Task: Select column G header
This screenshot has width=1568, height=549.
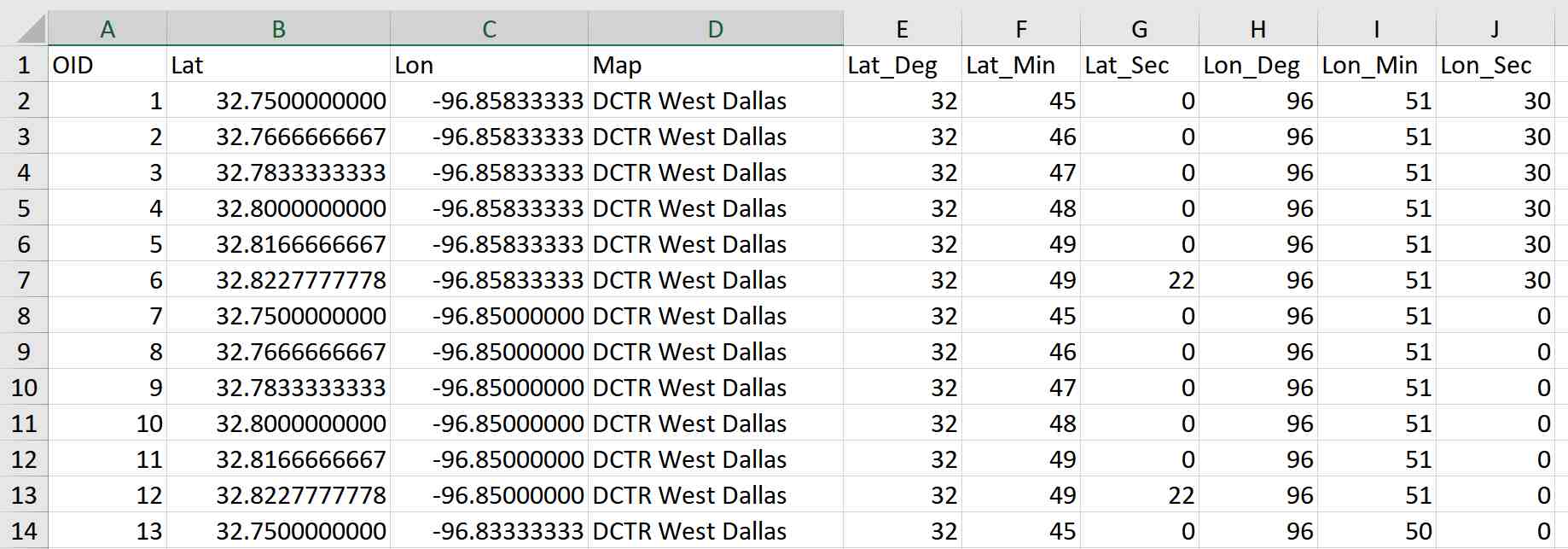Action: [x=1139, y=29]
